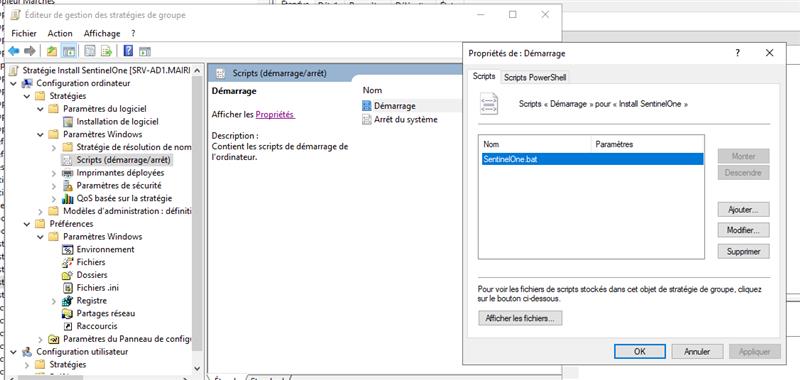This screenshot has height=380, width=800.
Task: Click the Imprimantes déployées printer icon
Action: pos(67,173)
